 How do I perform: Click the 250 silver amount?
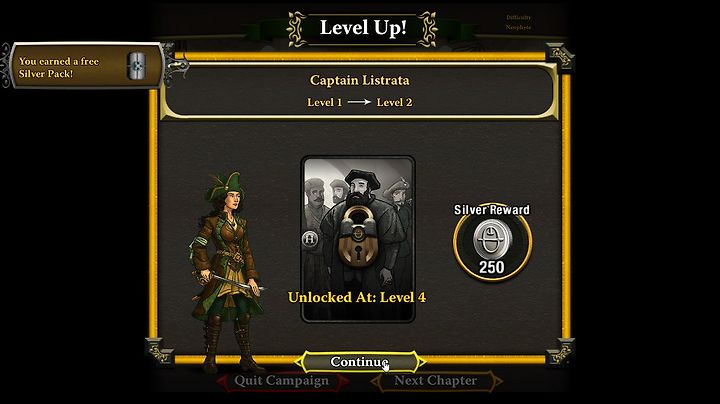(x=492, y=267)
